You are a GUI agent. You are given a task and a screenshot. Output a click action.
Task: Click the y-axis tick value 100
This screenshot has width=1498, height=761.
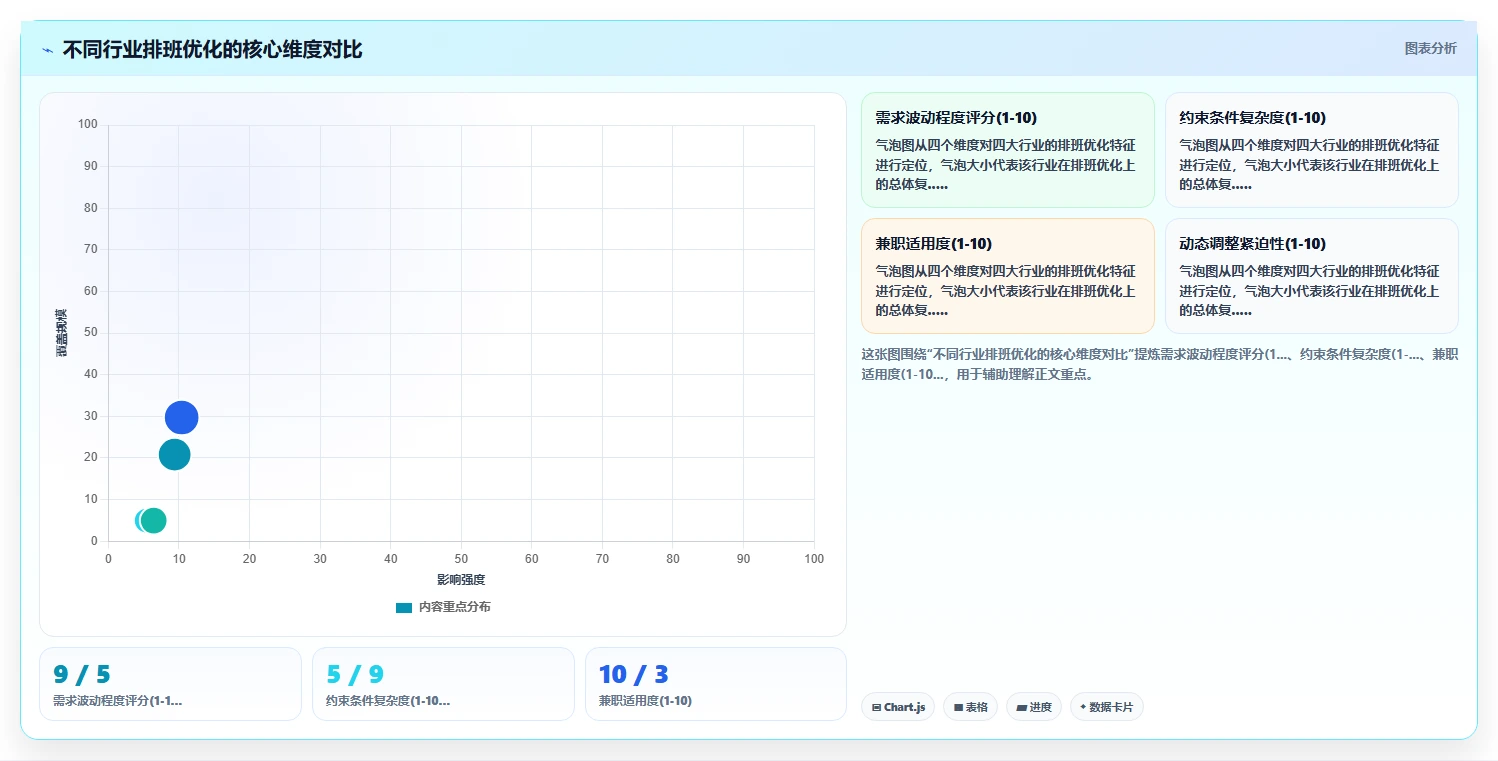pos(88,124)
